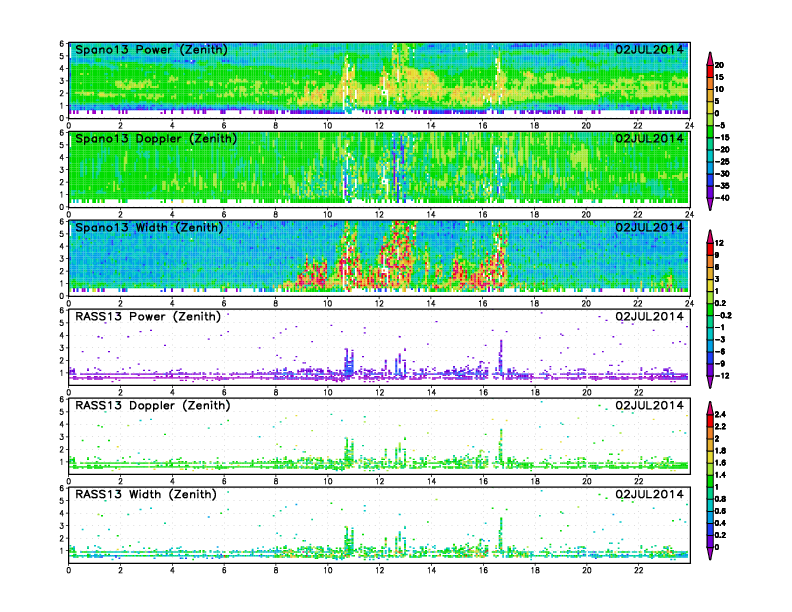
Task: Click the '1.8' label on the bottom color bar
Action: (720, 451)
